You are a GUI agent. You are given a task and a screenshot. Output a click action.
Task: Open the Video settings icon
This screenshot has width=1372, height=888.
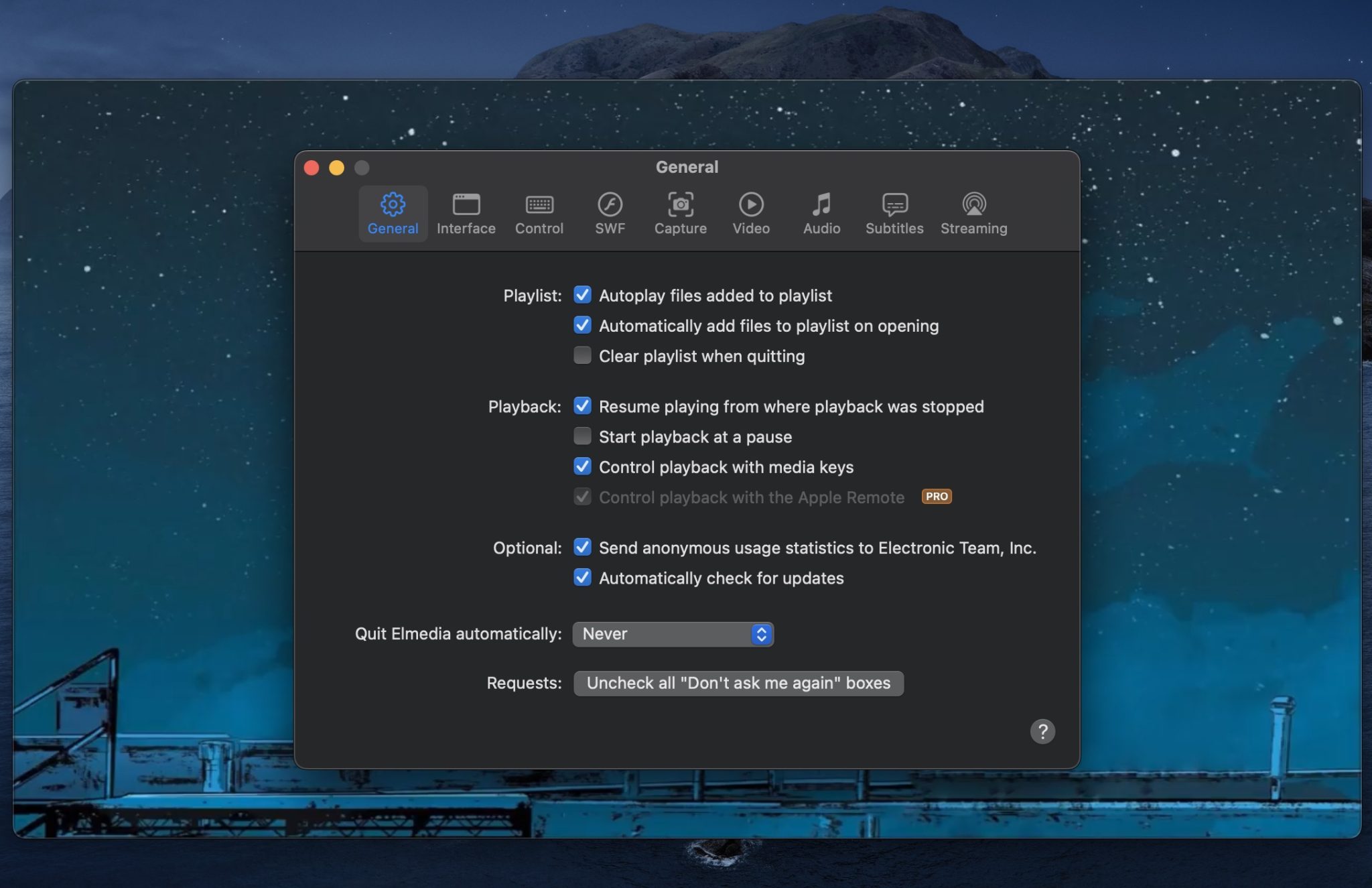click(751, 213)
